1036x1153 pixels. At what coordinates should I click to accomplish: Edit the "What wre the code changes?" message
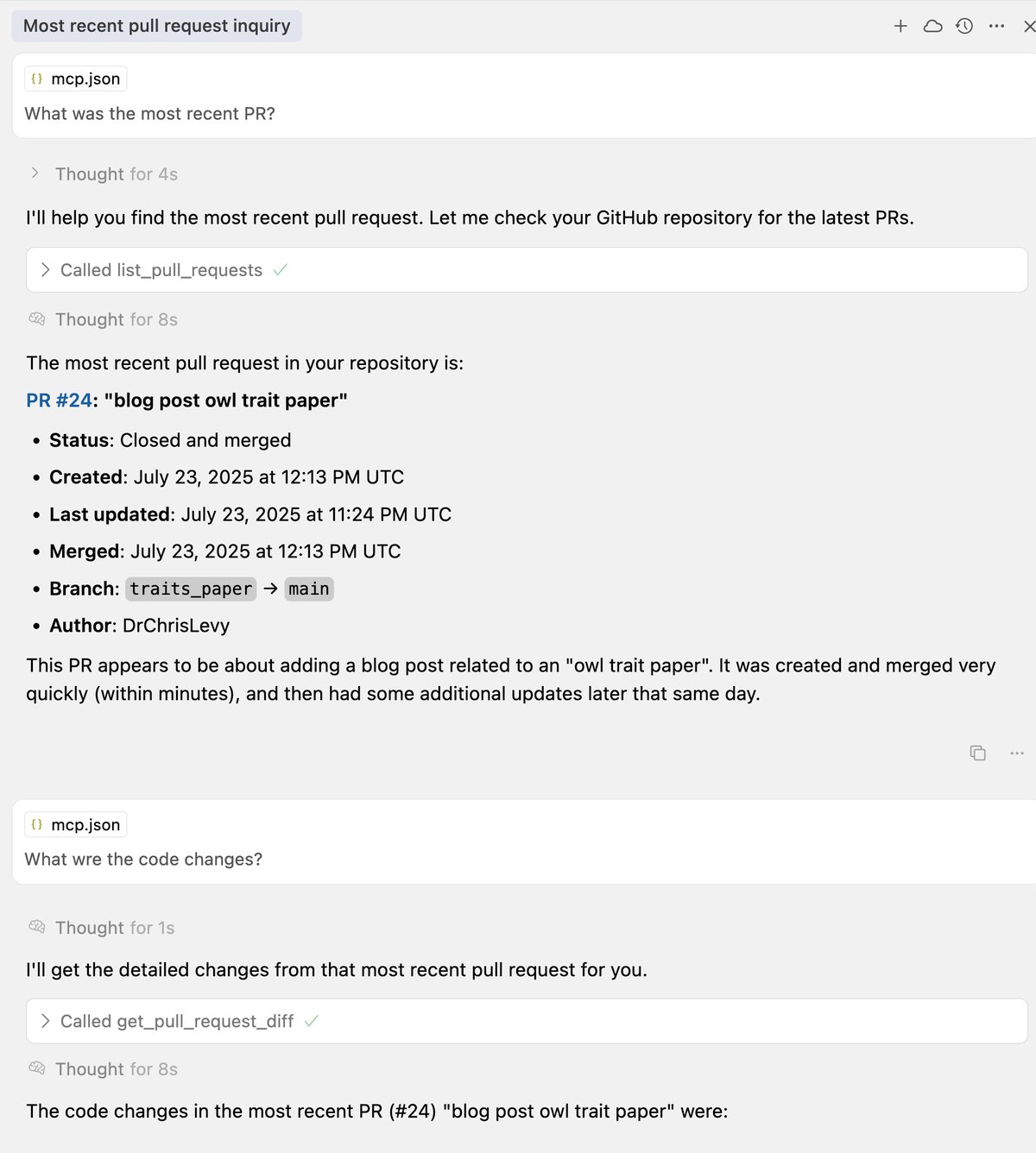tap(143, 860)
